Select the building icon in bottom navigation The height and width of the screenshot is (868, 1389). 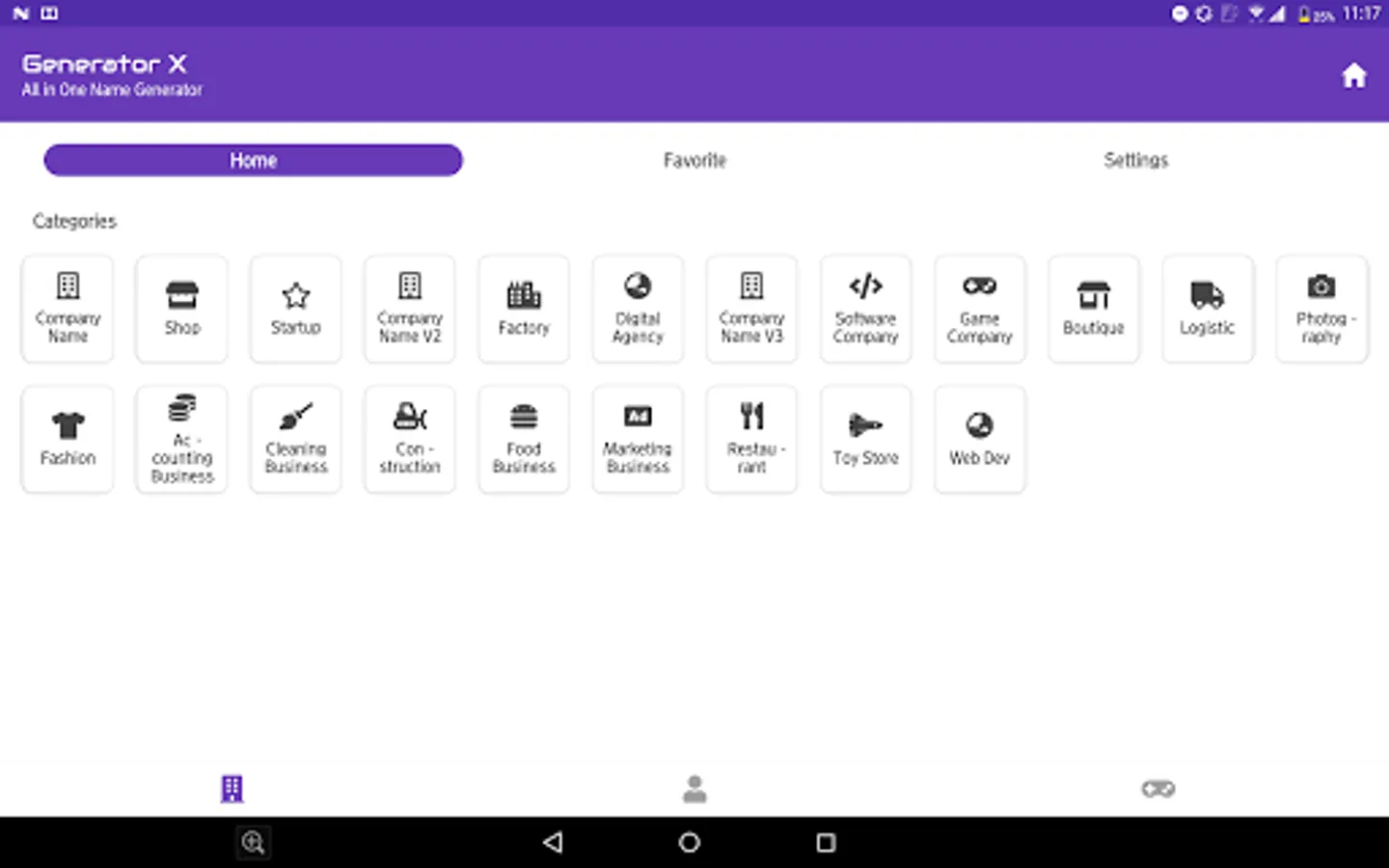coord(231,789)
